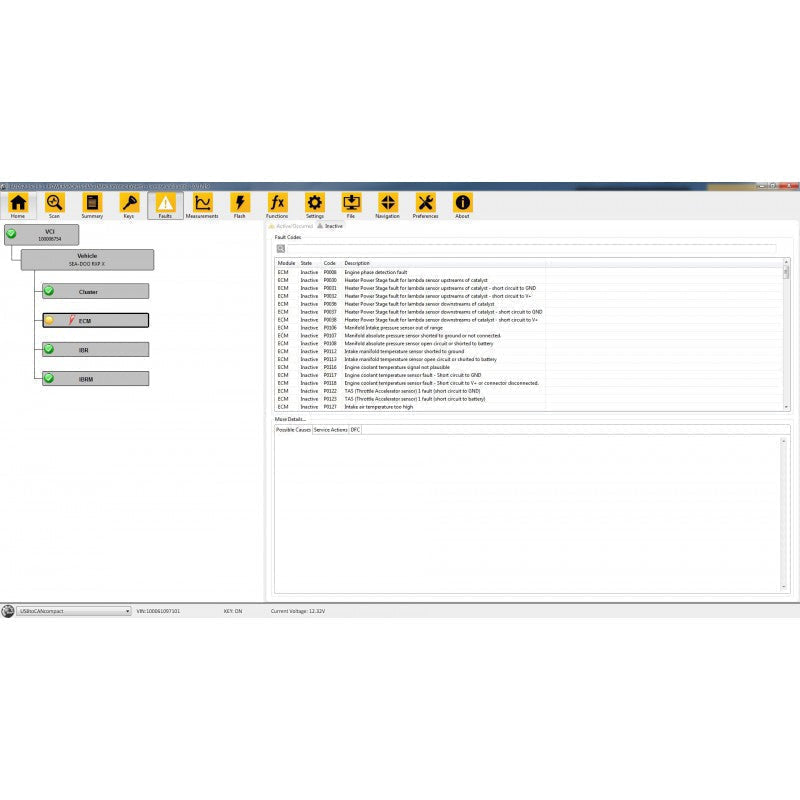Screen dimensions: 800x800
Task: Click the Scan magnifier icon
Action: click(55, 204)
